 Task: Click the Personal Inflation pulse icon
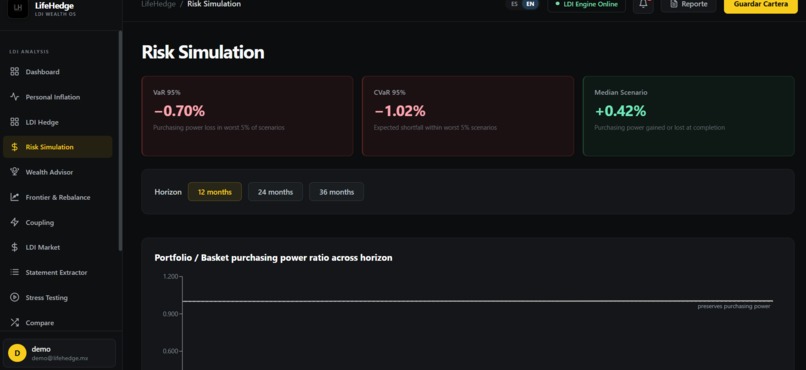point(14,97)
